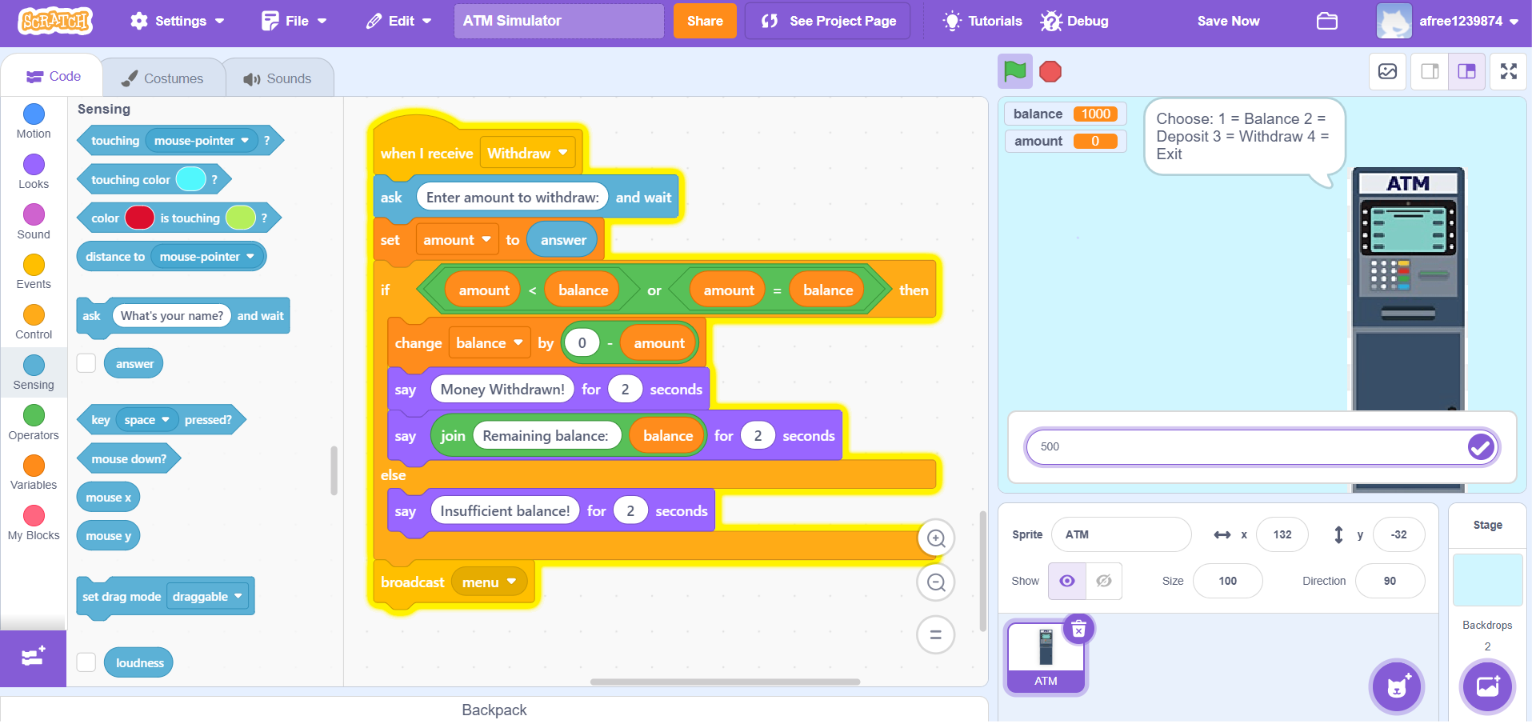Click the green flag to run

(x=1015, y=71)
